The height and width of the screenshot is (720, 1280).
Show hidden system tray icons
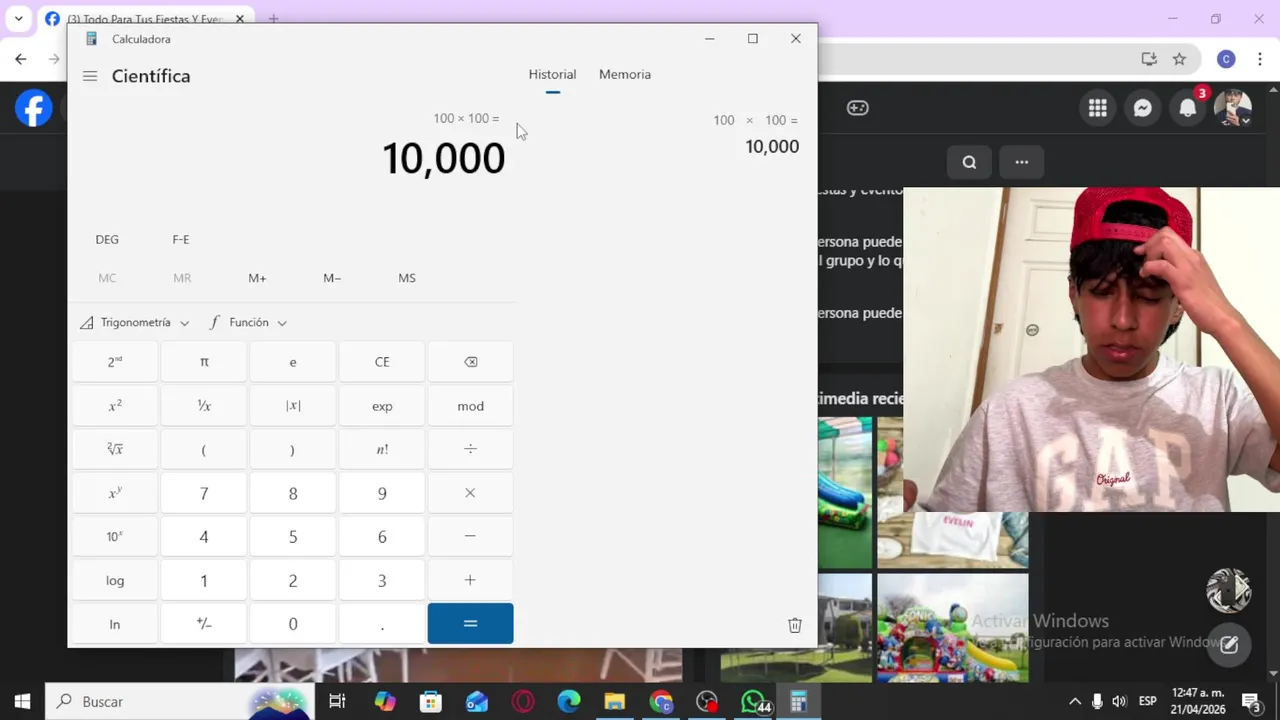1075,702
